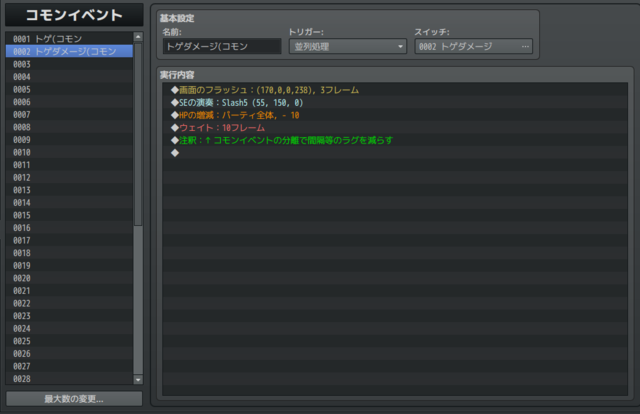The width and height of the screenshot is (640, 414).
Task: Select empty common event 0004
Action: coord(69,77)
